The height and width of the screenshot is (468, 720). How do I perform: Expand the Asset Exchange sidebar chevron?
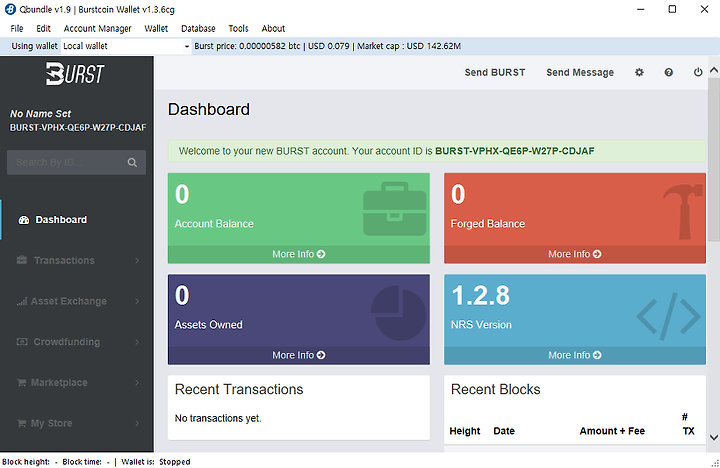pyautogui.click(x=137, y=301)
